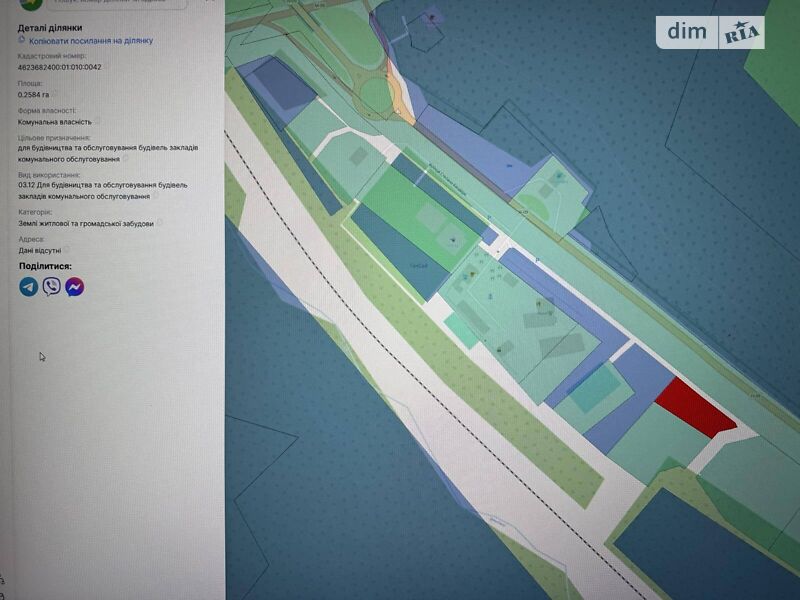Click the dim.RIA watermark logo
800x600 pixels.
(709, 32)
